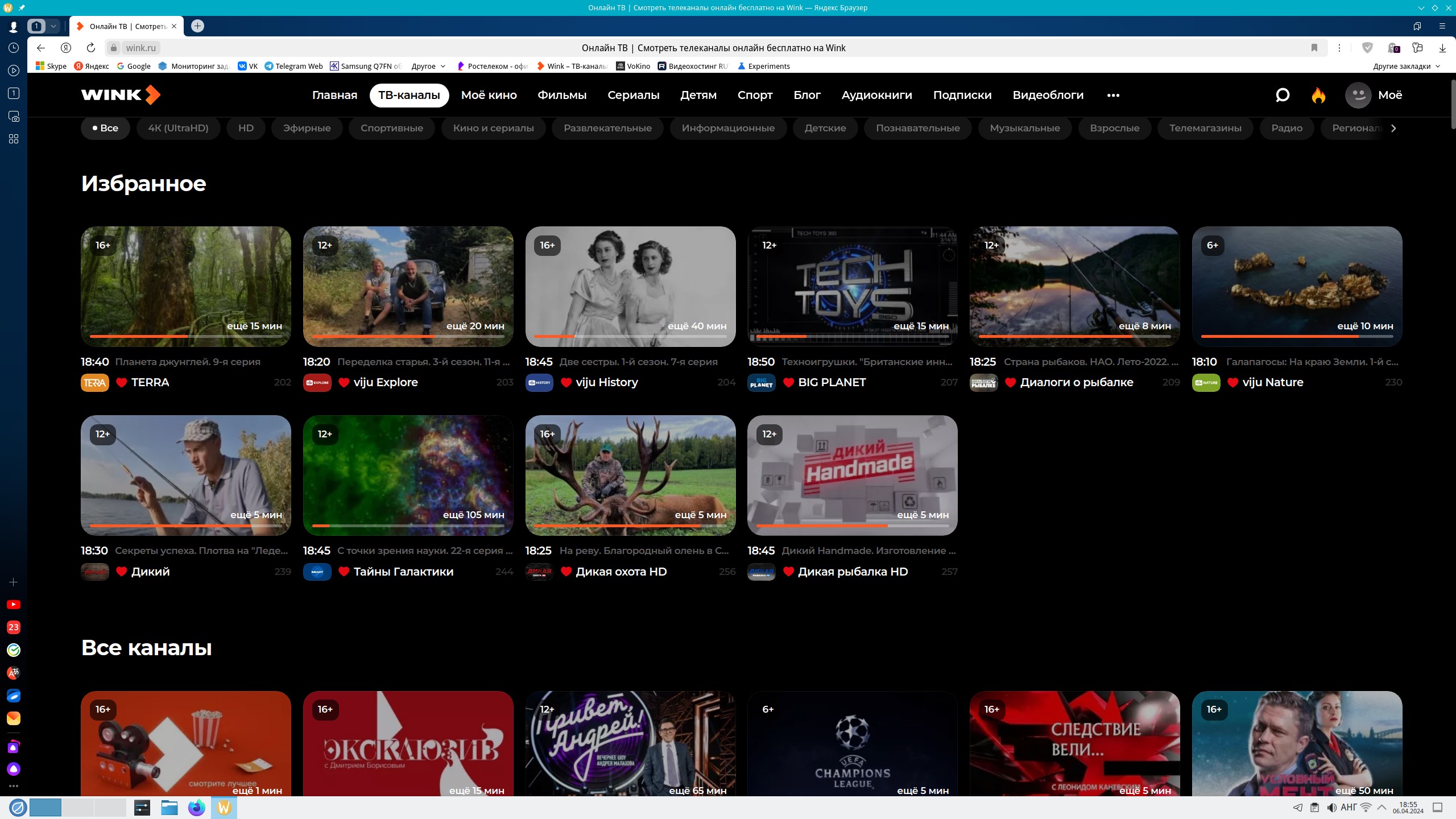1456x819 pixels.
Task: Filter channels by 4K (UltraHD)
Action: click(178, 128)
